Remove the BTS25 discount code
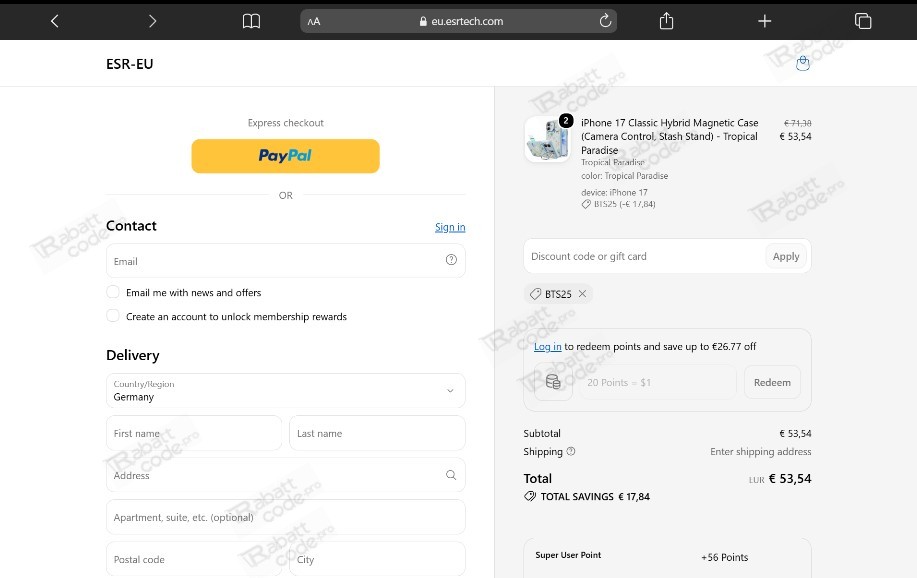This screenshot has height=578, width=917. 582,294
